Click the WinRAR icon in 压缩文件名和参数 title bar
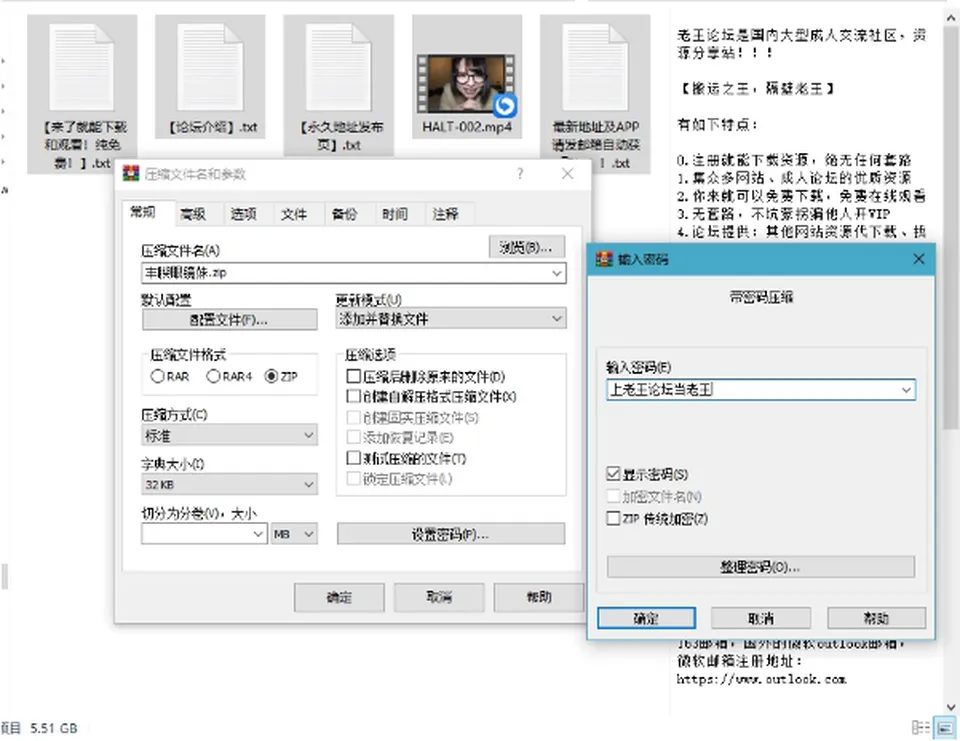Screen dimensions: 960x741 [x=131, y=174]
